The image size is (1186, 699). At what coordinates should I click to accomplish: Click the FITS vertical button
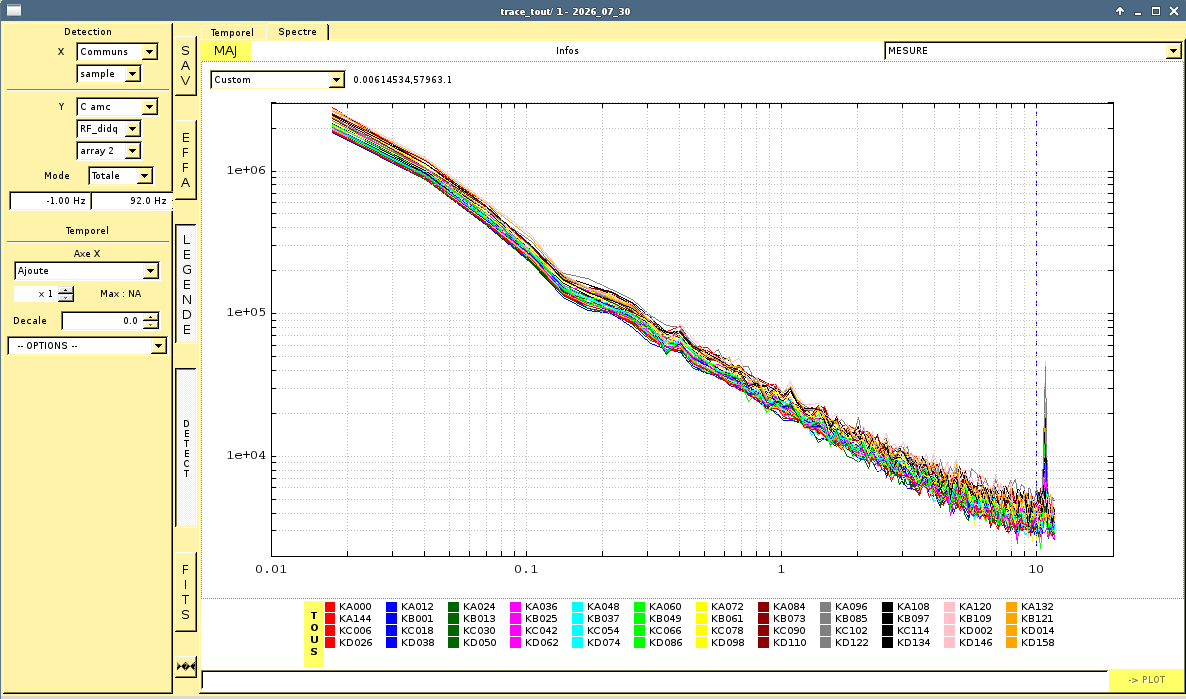[185, 592]
